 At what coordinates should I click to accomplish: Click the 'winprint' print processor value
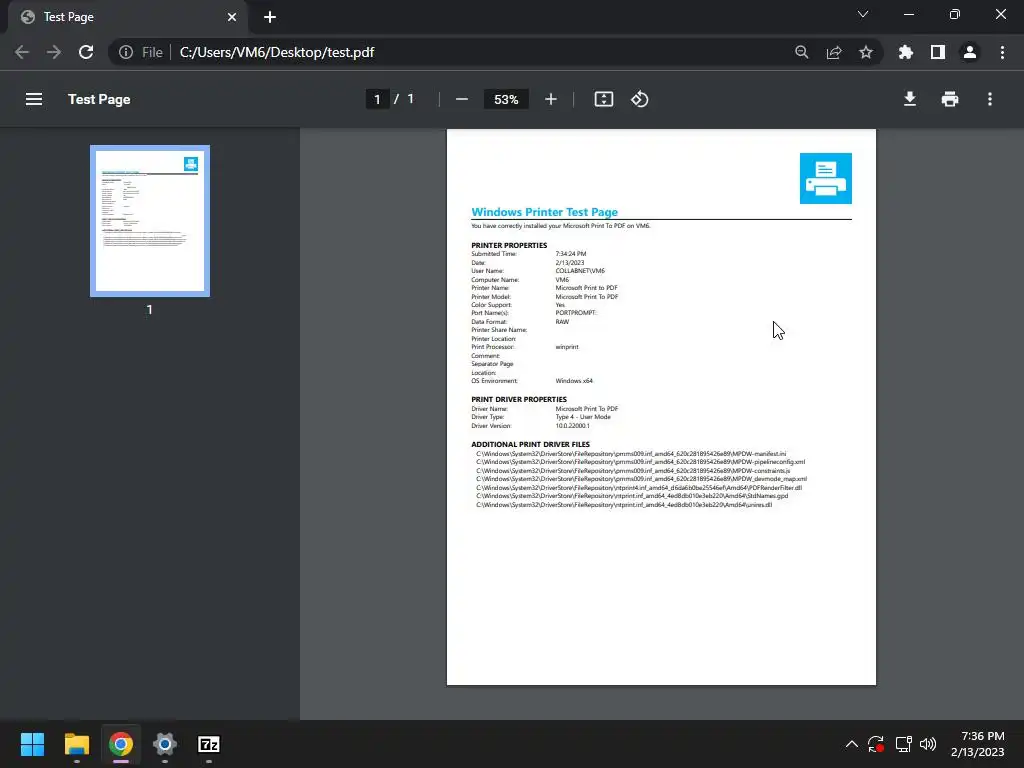pos(567,347)
